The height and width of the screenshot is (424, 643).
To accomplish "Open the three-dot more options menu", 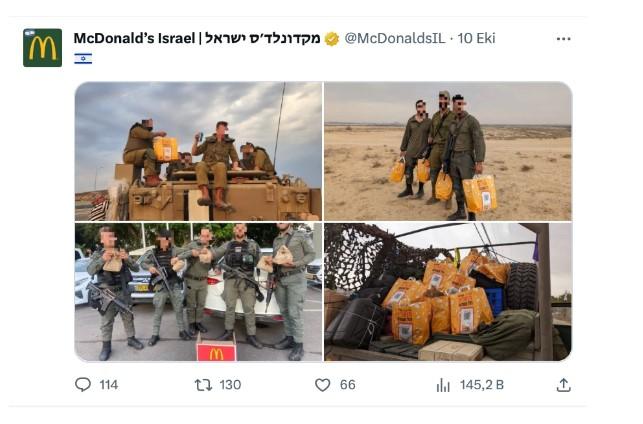I will tap(563, 39).
